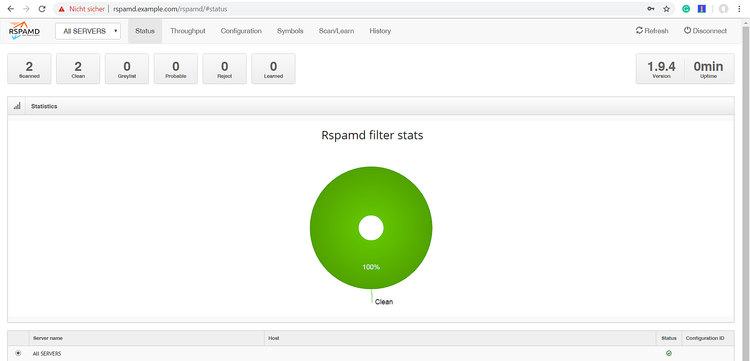Click the RSPAMD logo
This screenshot has width=750, height=361.
(x=24, y=31)
